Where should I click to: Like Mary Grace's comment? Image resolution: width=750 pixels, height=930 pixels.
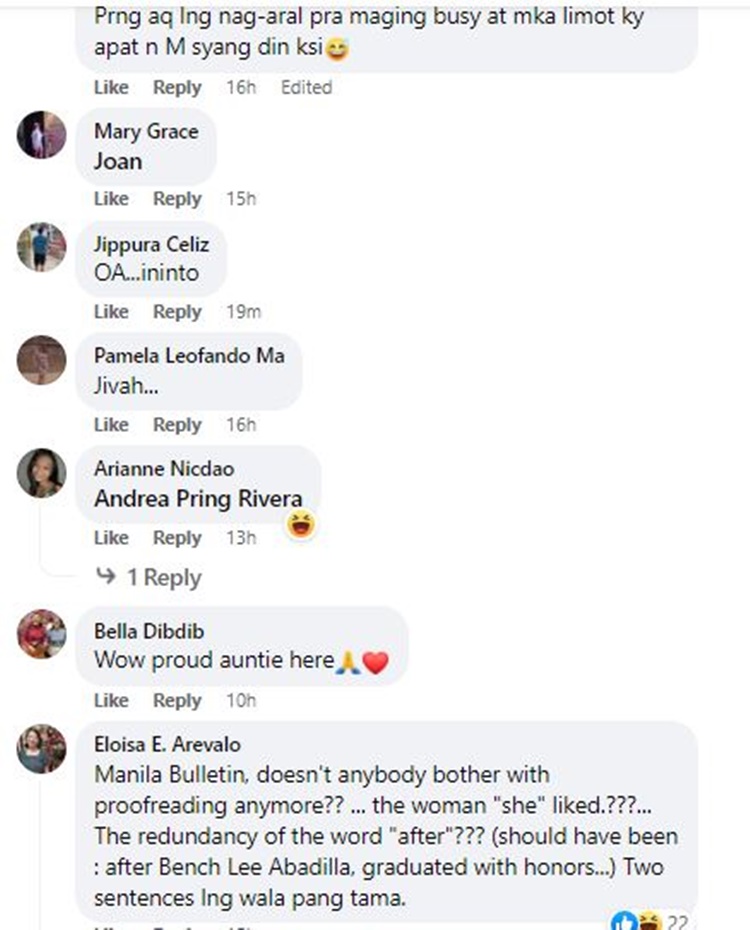[x=111, y=199]
